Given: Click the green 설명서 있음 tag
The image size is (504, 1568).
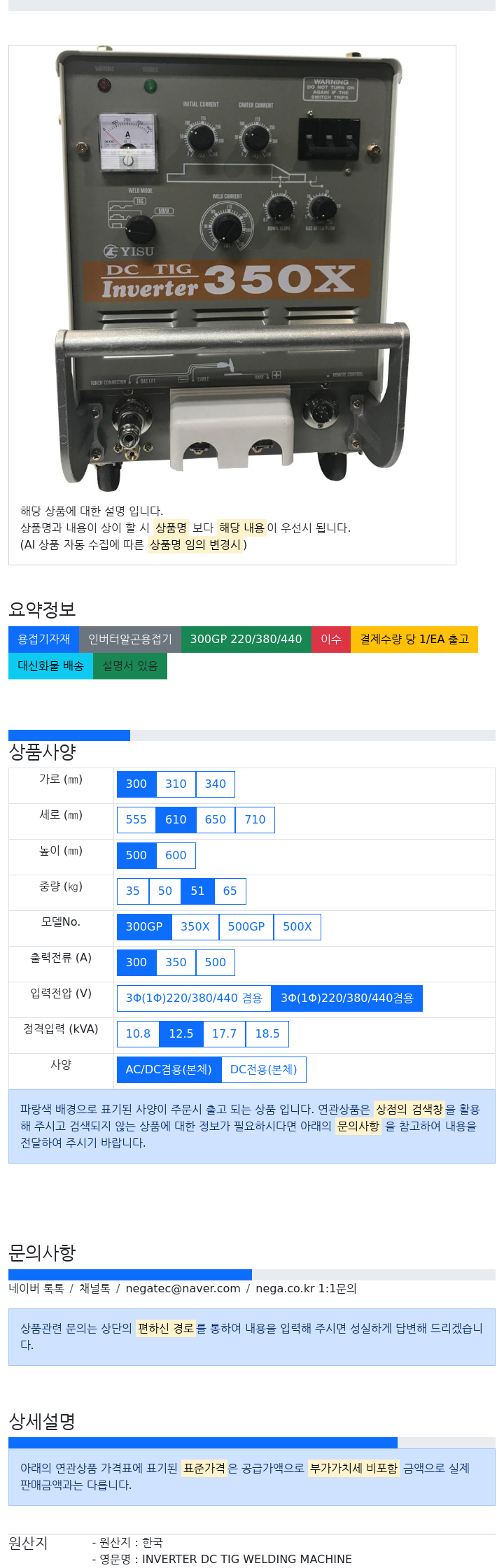Looking at the screenshot, I should coord(130,666).
